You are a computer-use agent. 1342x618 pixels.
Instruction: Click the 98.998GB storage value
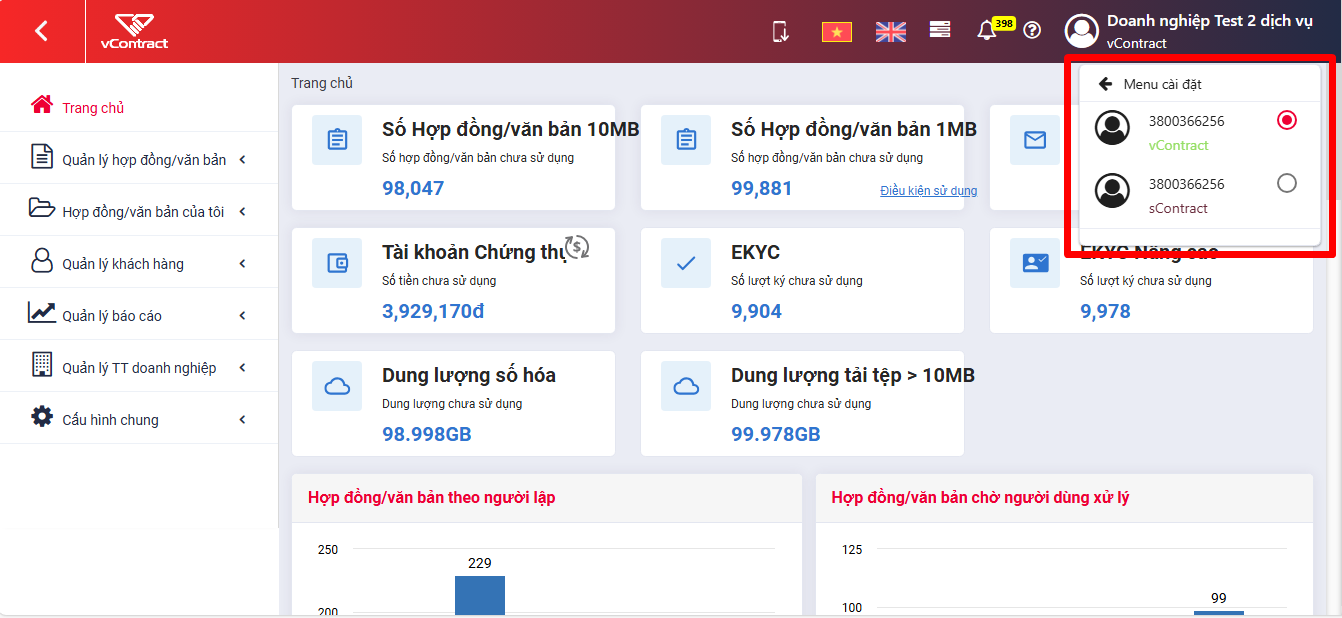427,434
